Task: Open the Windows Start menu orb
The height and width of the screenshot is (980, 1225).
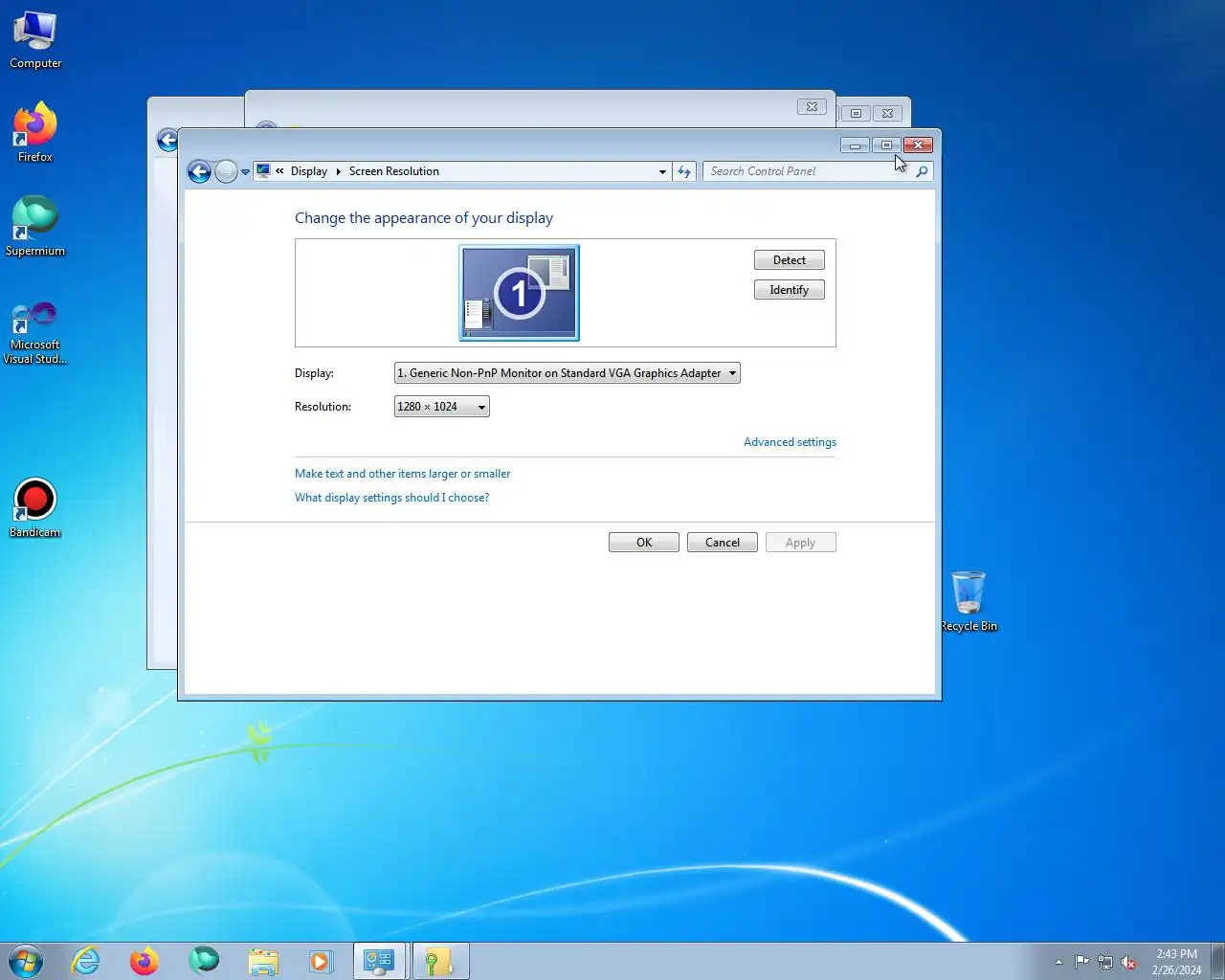Action: pos(26,961)
